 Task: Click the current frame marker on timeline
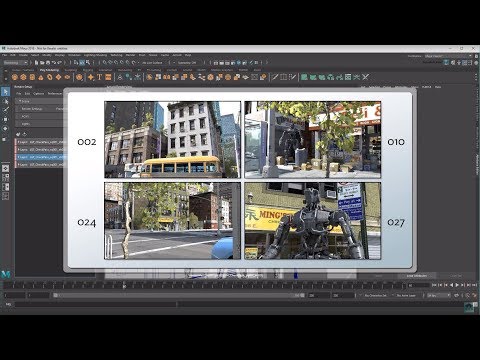(x=124, y=285)
